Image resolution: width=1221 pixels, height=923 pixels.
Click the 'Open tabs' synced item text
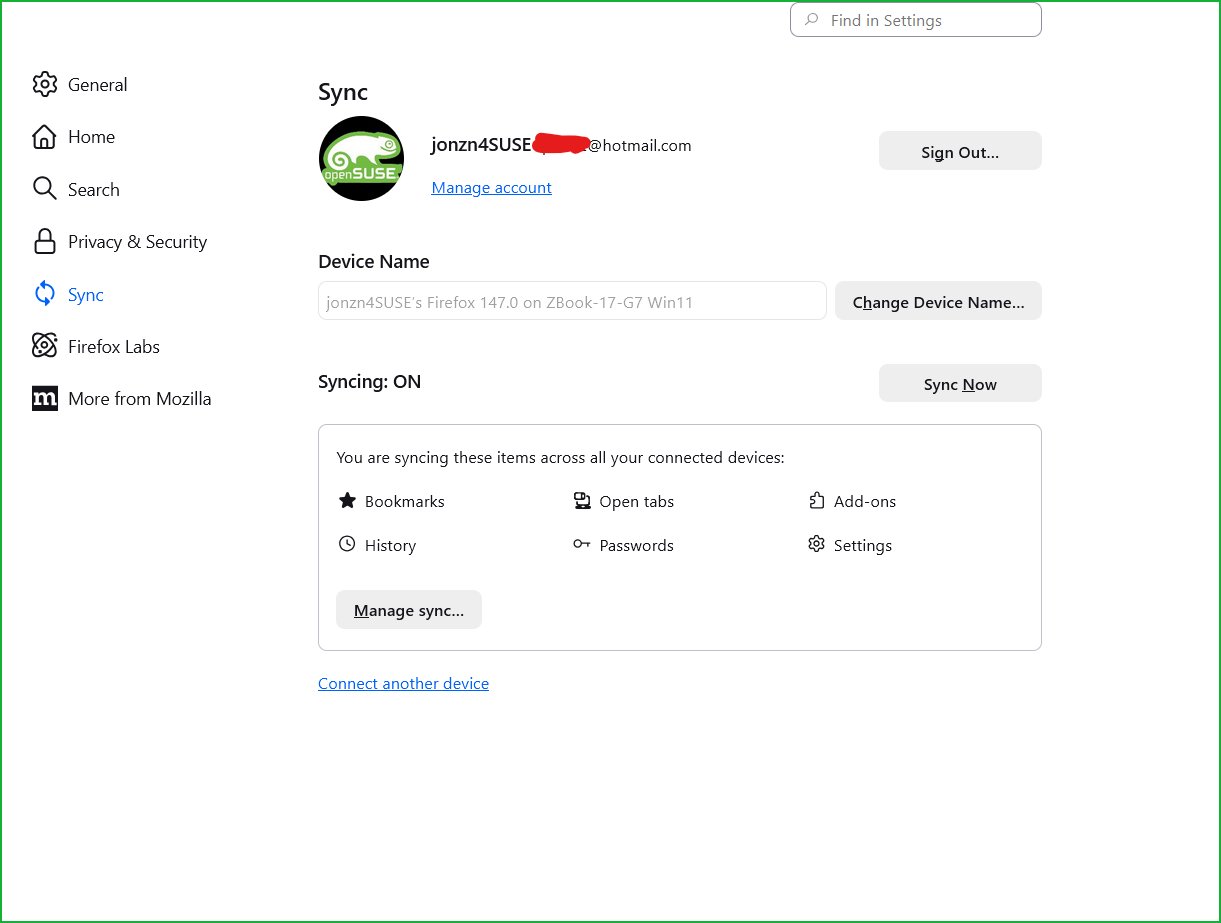point(637,501)
